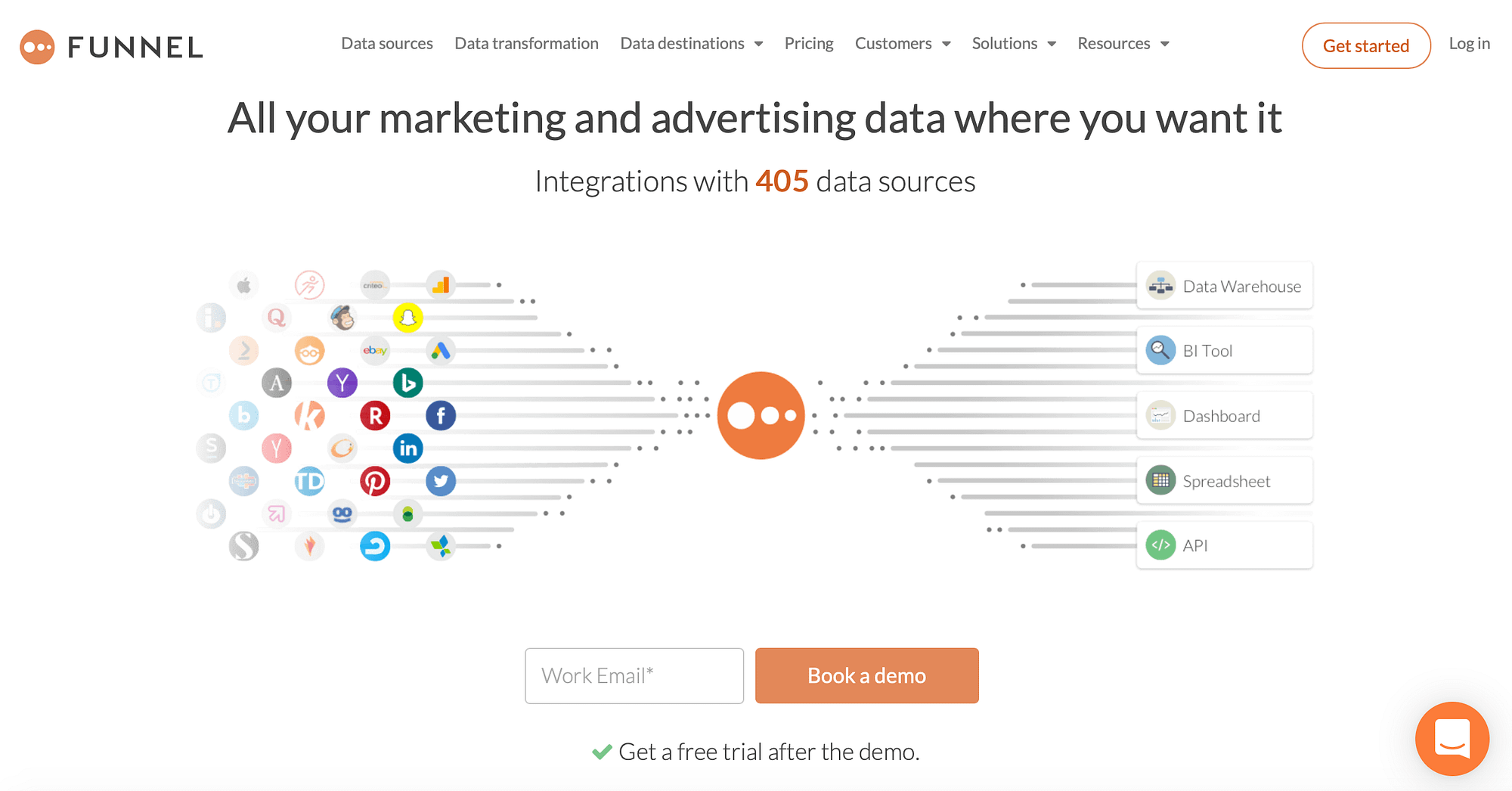Select the Pinterest icon
Screen dimensions: 1512x791
tap(376, 480)
